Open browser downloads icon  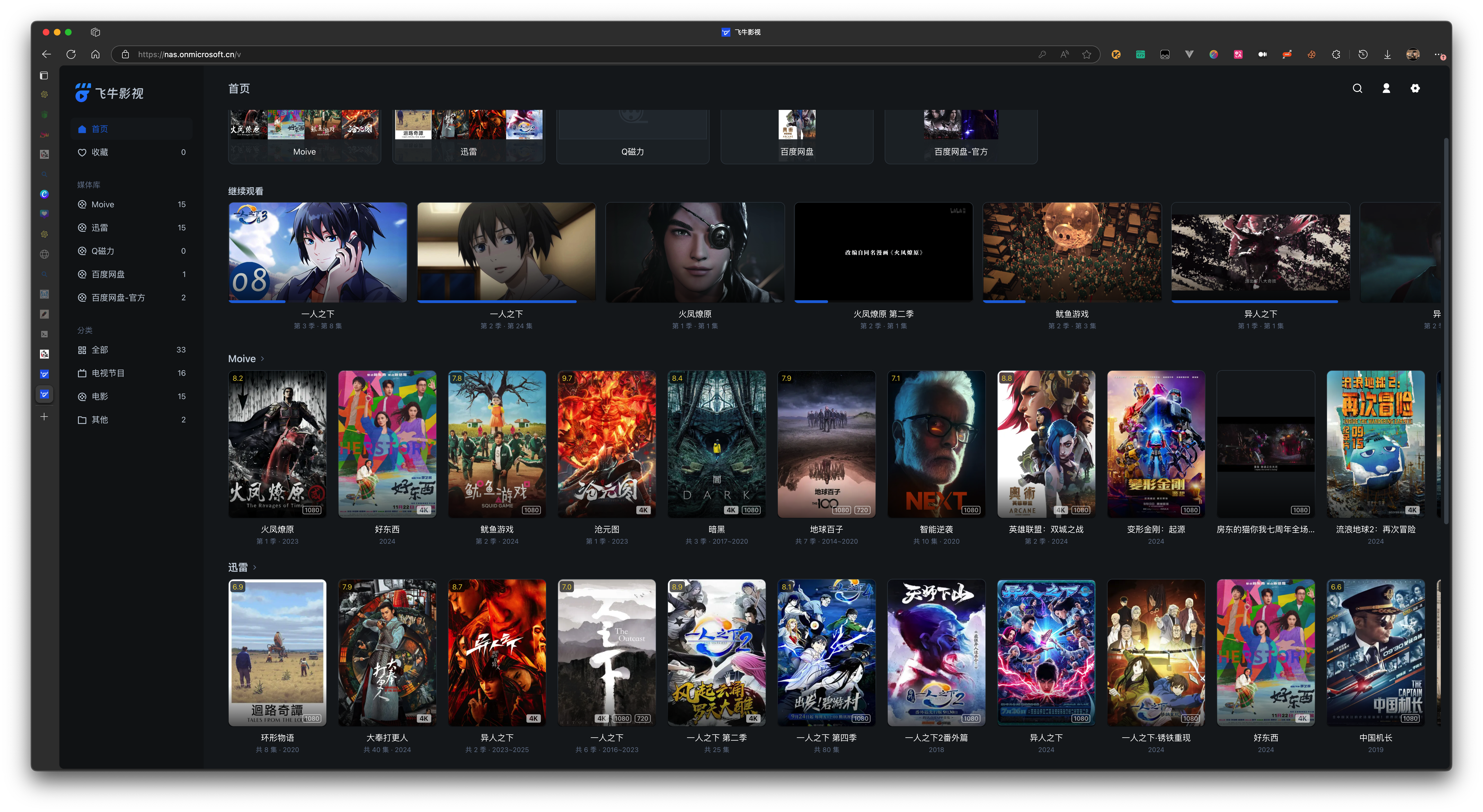(1387, 54)
